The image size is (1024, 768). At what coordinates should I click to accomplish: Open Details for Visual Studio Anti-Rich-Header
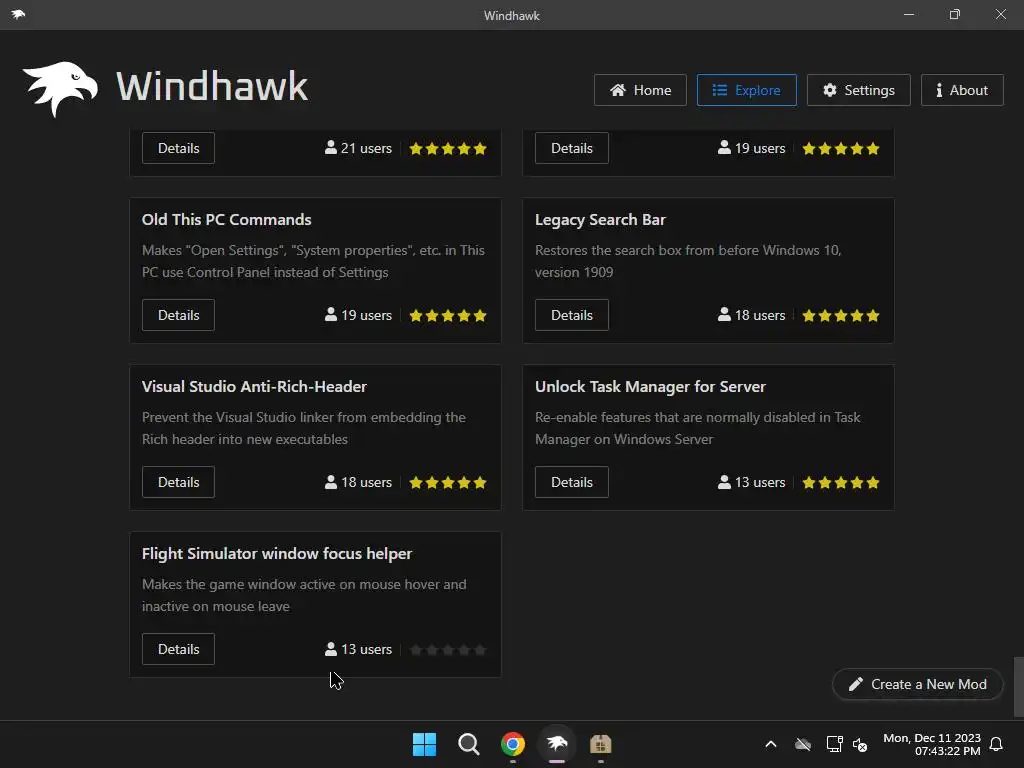(178, 482)
